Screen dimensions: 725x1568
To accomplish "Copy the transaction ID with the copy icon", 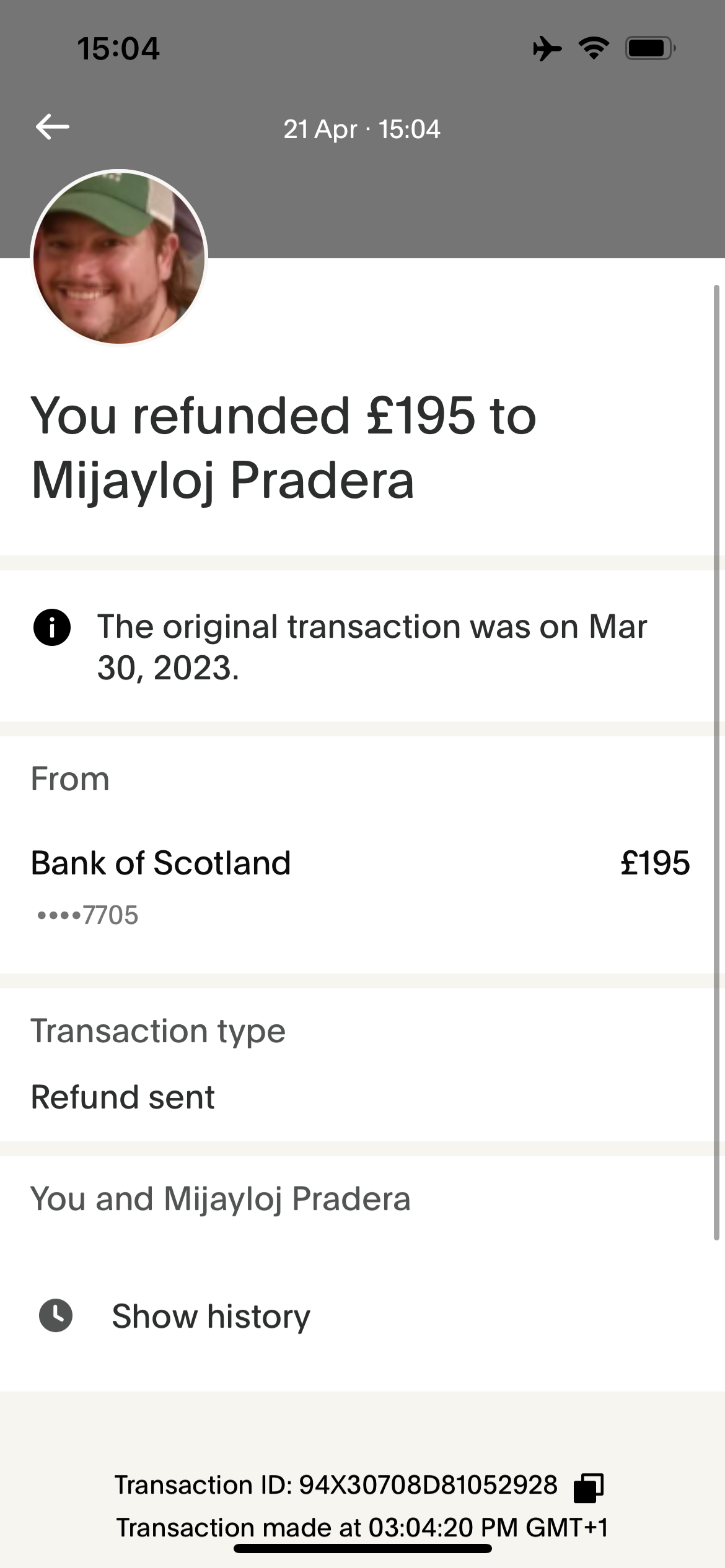I will (x=588, y=1487).
